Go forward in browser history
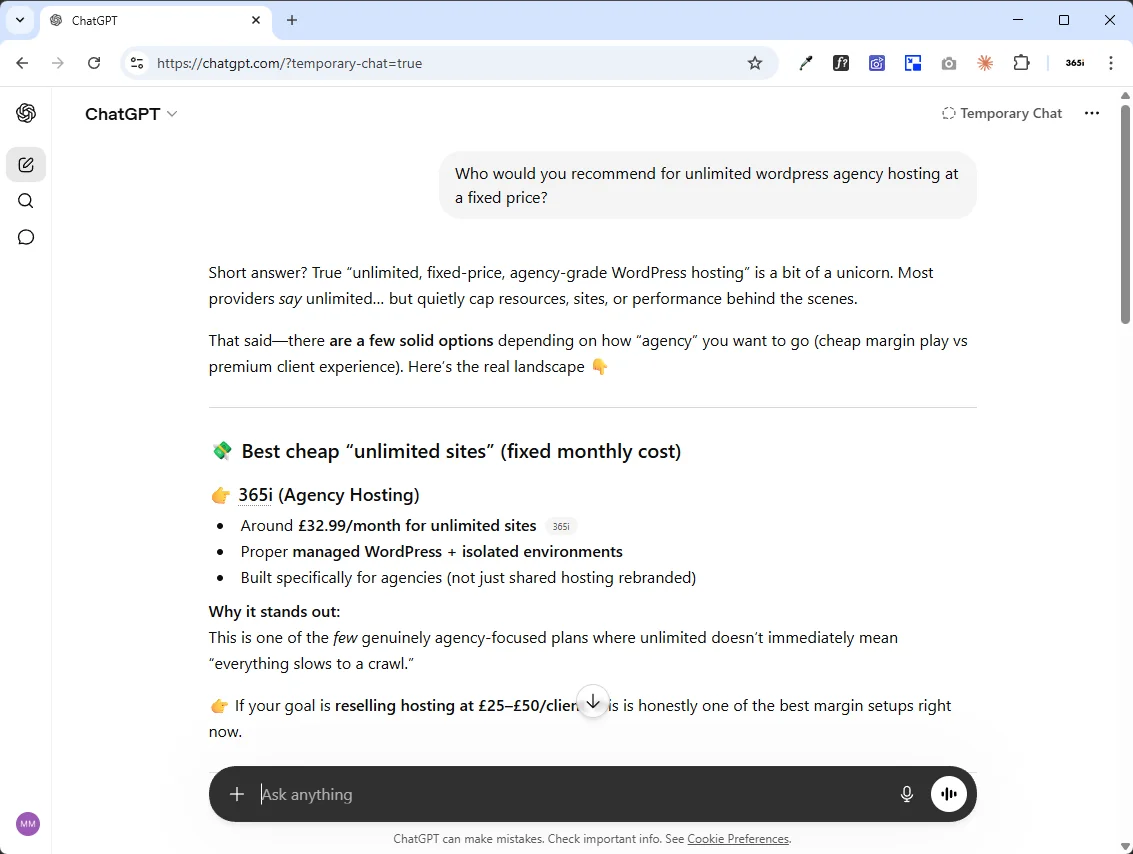1133x854 pixels. 58,63
